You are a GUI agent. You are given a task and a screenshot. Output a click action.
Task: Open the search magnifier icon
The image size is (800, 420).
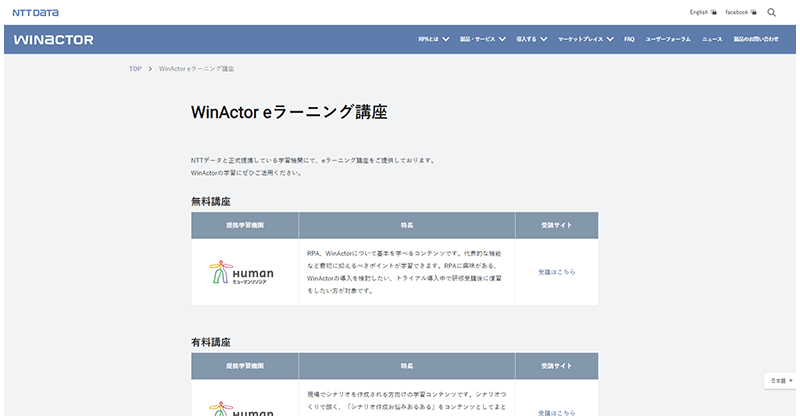(x=771, y=13)
